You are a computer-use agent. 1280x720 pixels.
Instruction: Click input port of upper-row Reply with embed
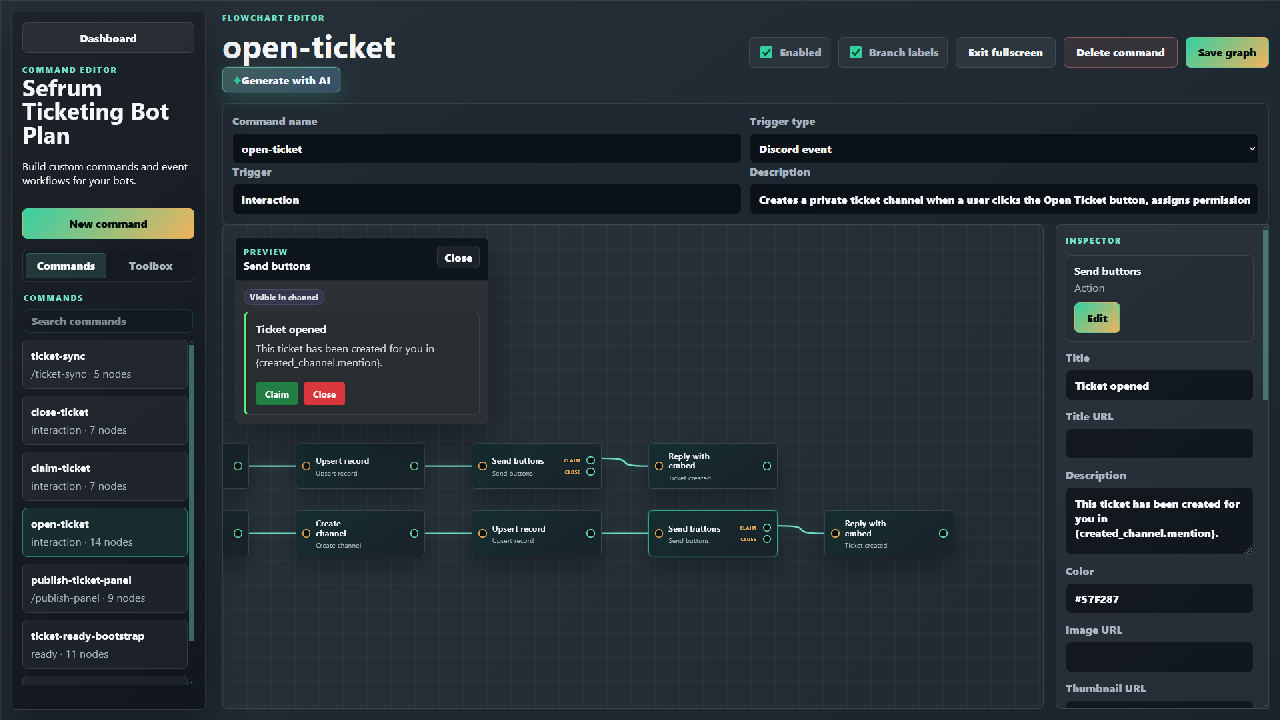(658, 465)
